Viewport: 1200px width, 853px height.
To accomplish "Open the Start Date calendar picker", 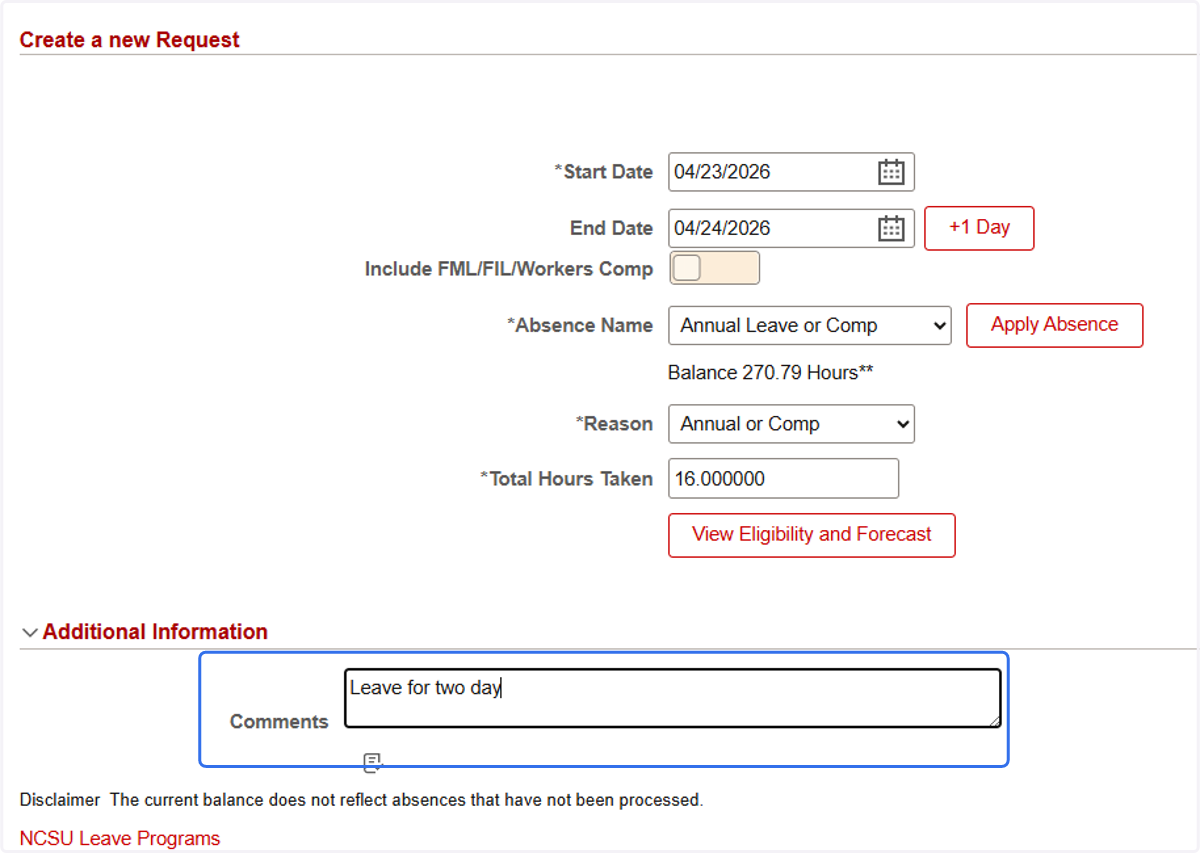I will click(891, 172).
